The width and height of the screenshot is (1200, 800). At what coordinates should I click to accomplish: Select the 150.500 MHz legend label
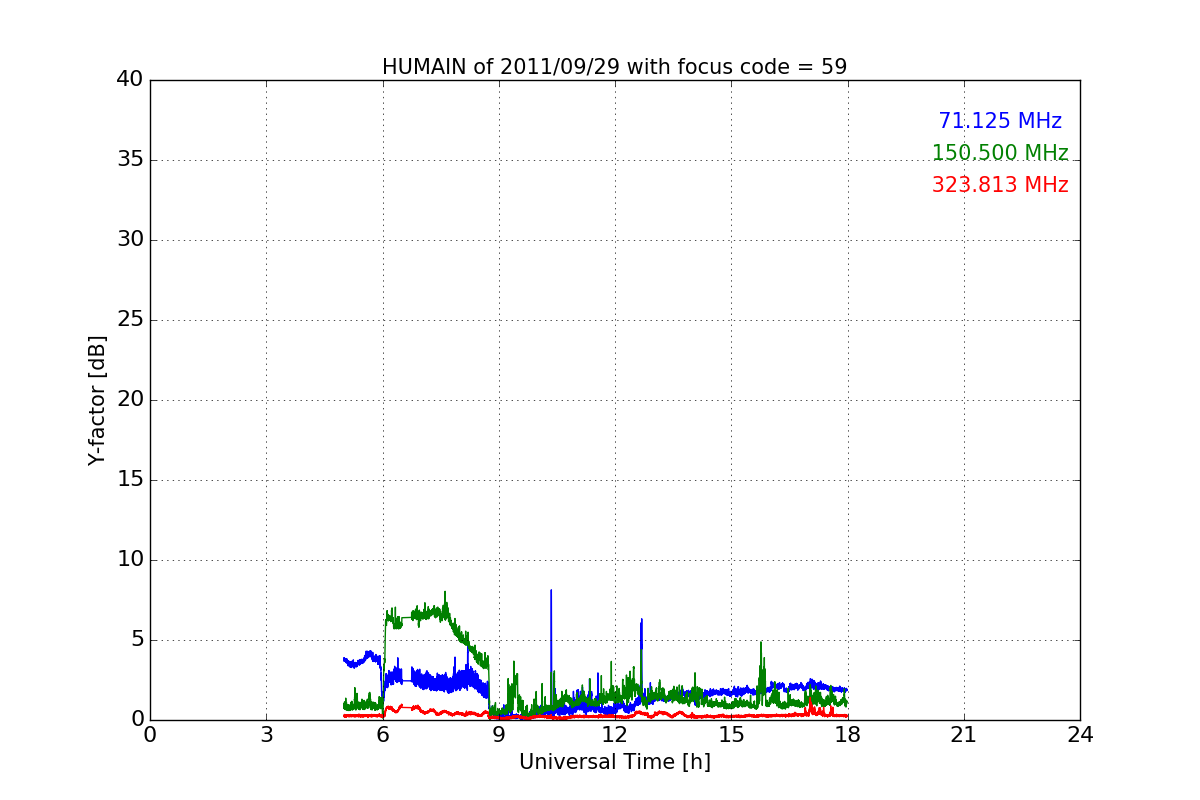coord(1000,153)
